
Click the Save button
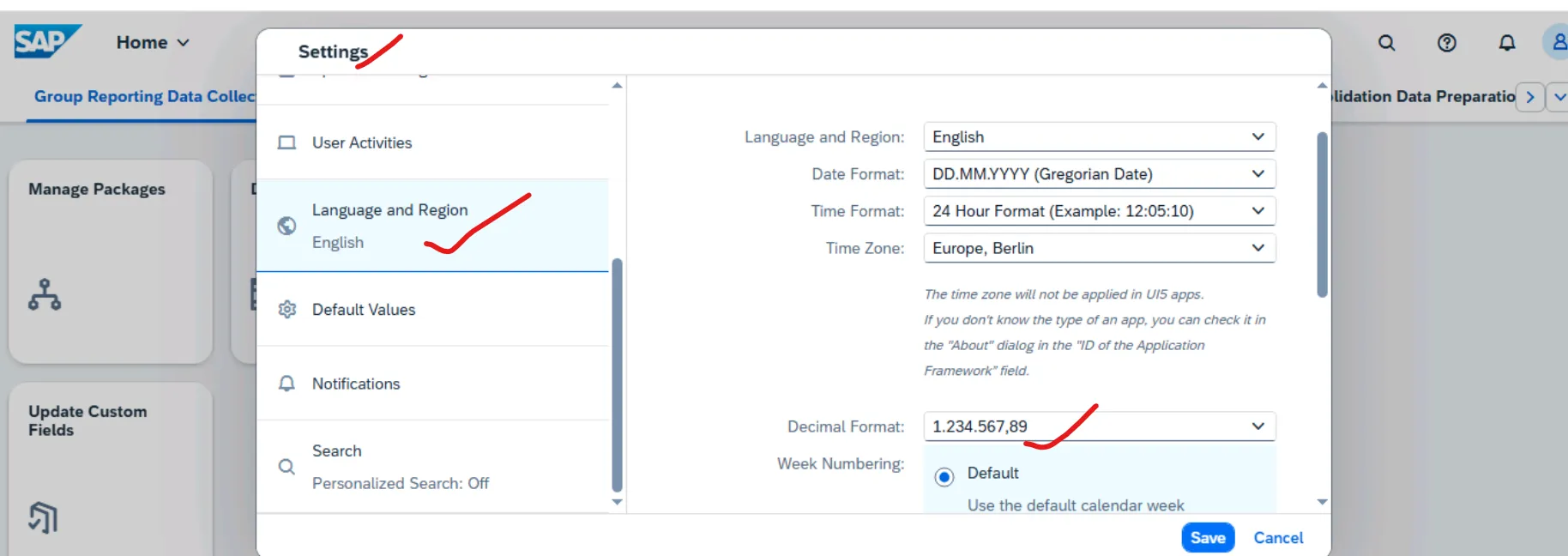(1207, 538)
